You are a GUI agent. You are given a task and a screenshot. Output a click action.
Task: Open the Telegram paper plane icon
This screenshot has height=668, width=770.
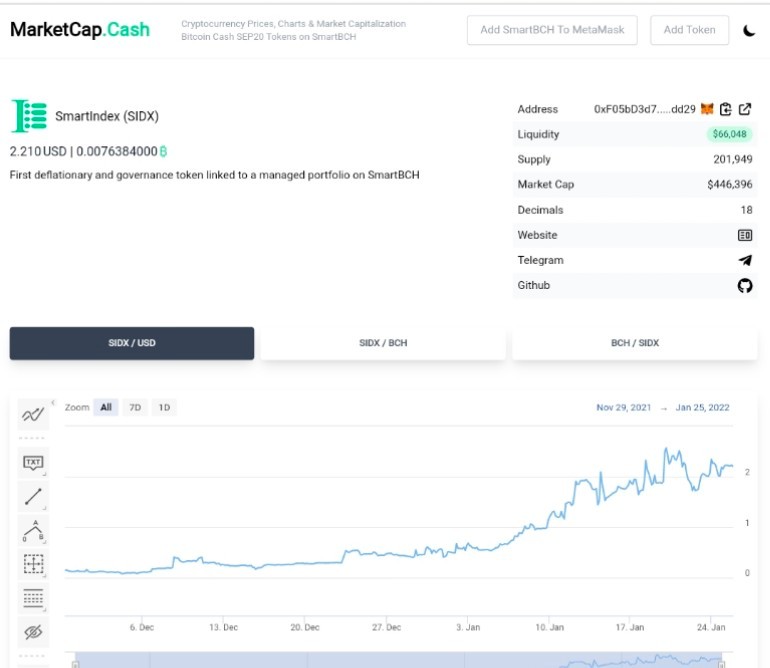(745, 260)
